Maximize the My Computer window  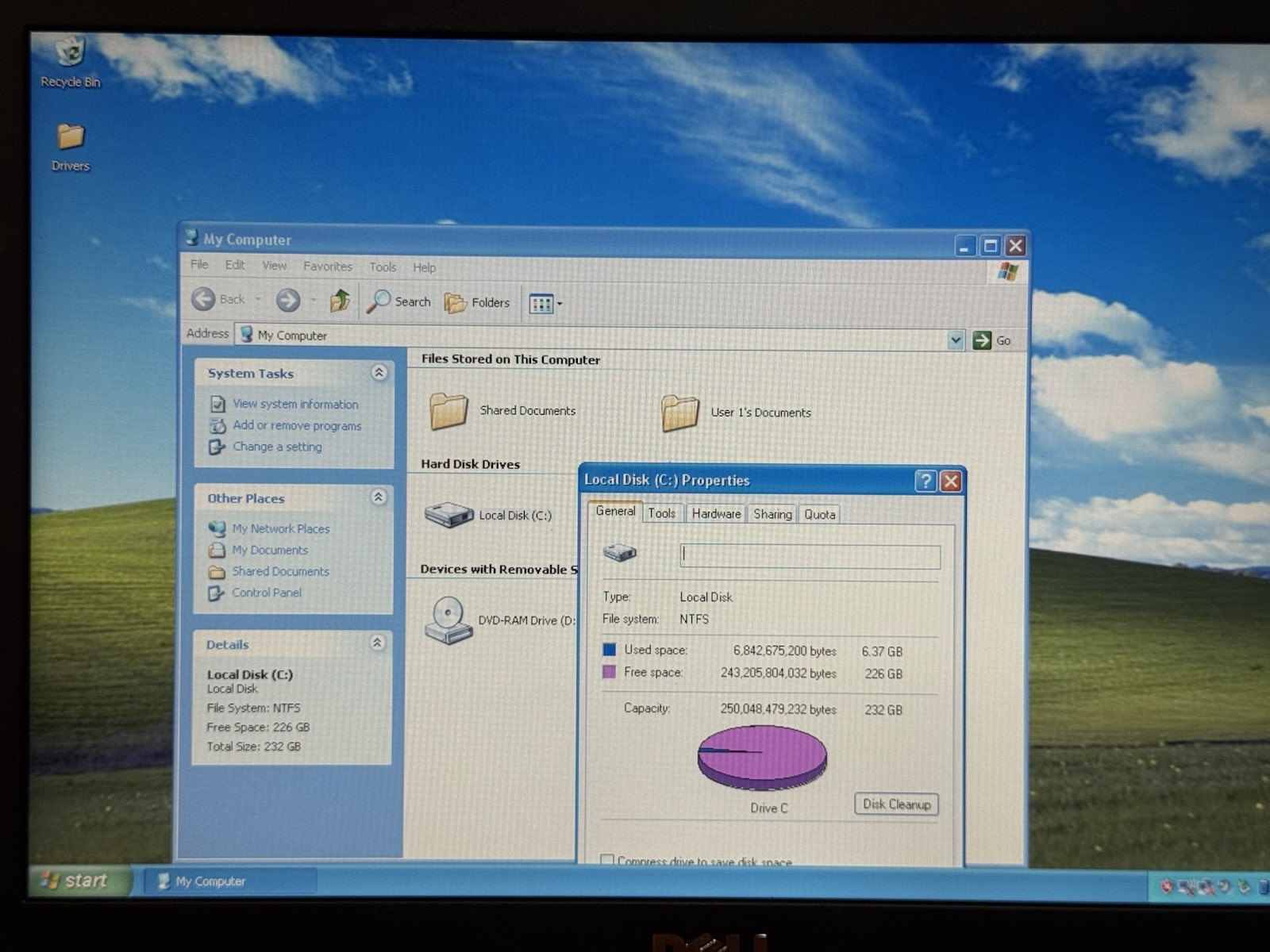(x=990, y=246)
